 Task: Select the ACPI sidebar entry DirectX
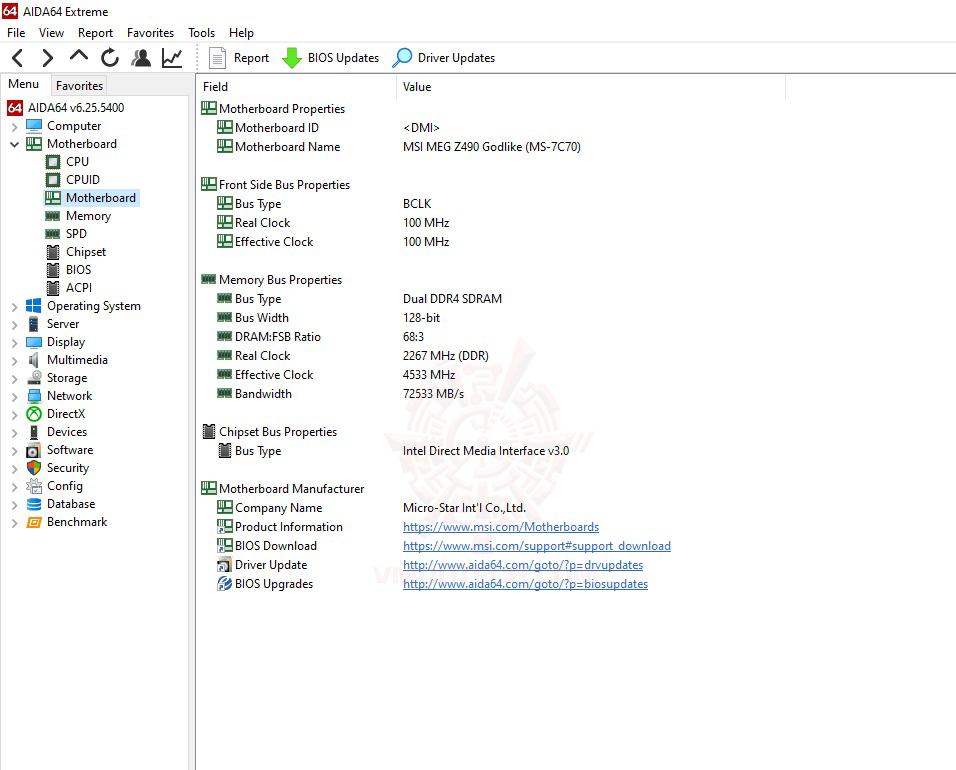point(69,413)
